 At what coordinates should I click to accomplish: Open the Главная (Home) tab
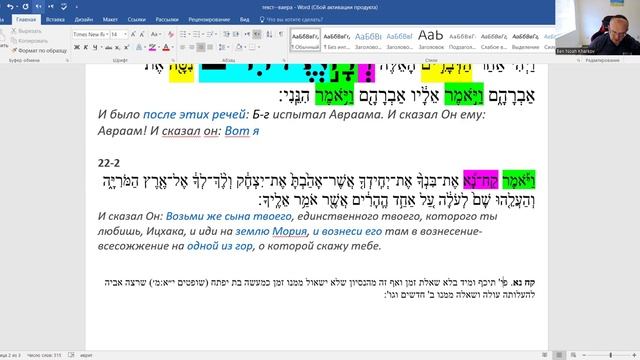tap(26, 19)
